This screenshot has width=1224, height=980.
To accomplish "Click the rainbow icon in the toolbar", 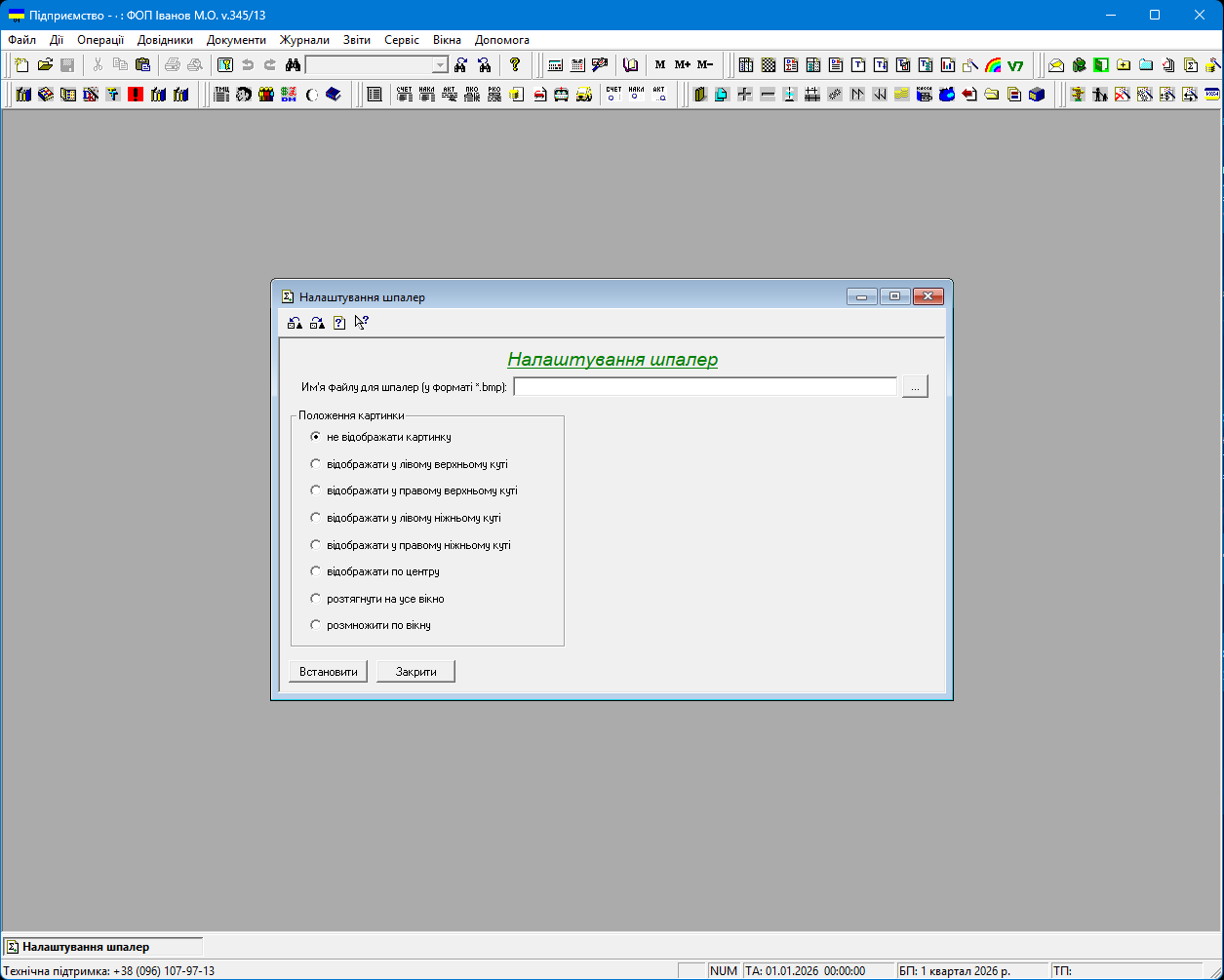I will point(993,65).
